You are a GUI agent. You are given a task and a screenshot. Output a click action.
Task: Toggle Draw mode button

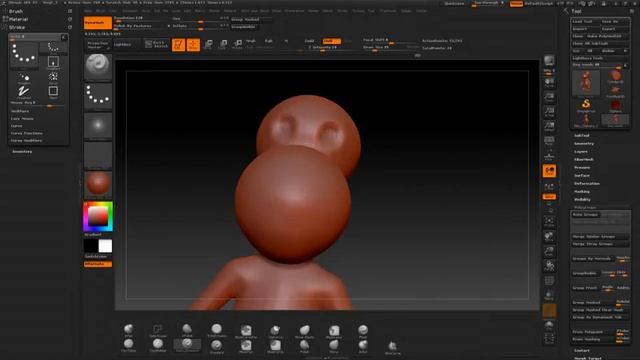click(193, 44)
